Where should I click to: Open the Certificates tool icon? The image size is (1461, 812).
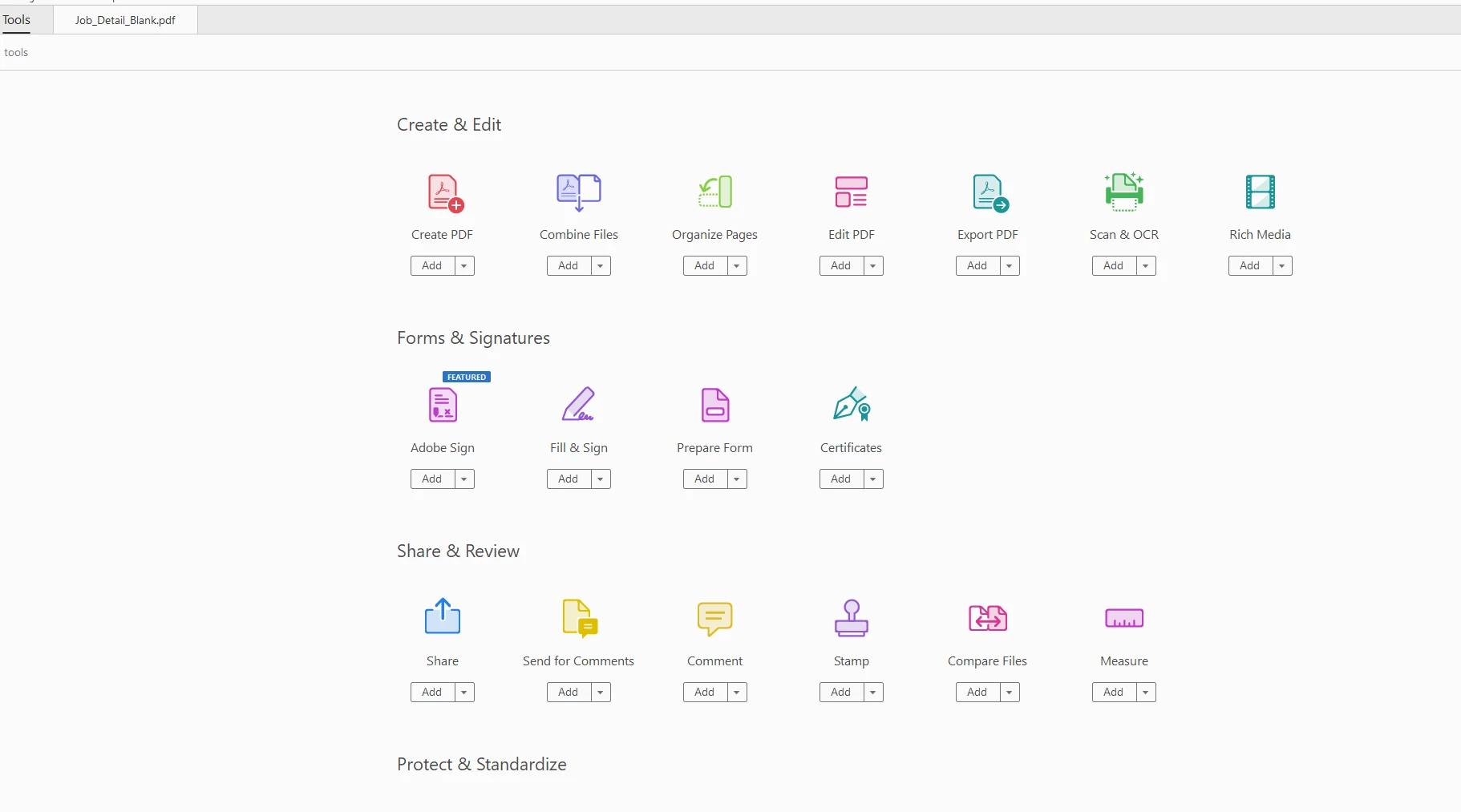(852, 404)
